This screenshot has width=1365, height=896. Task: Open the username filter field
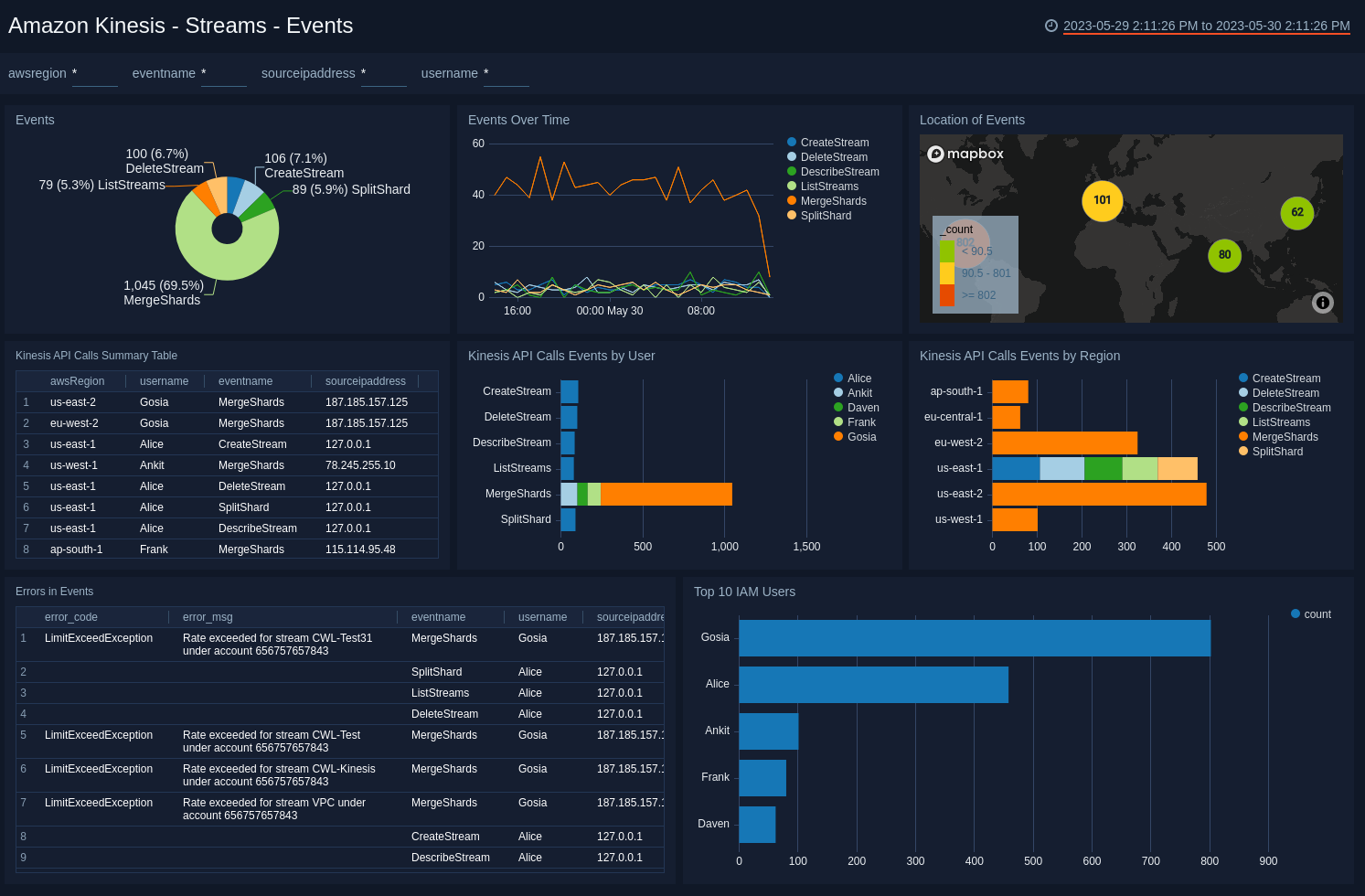[506, 74]
